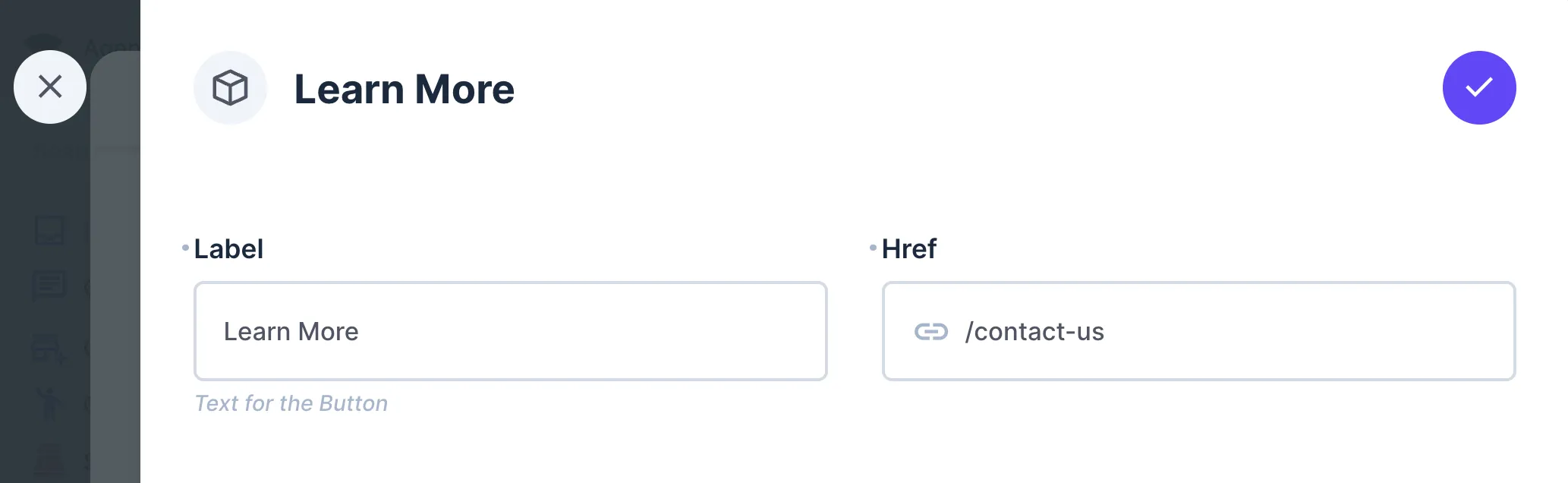Click the Text for the Button helper text
The image size is (1568, 483).
coord(291,403)
